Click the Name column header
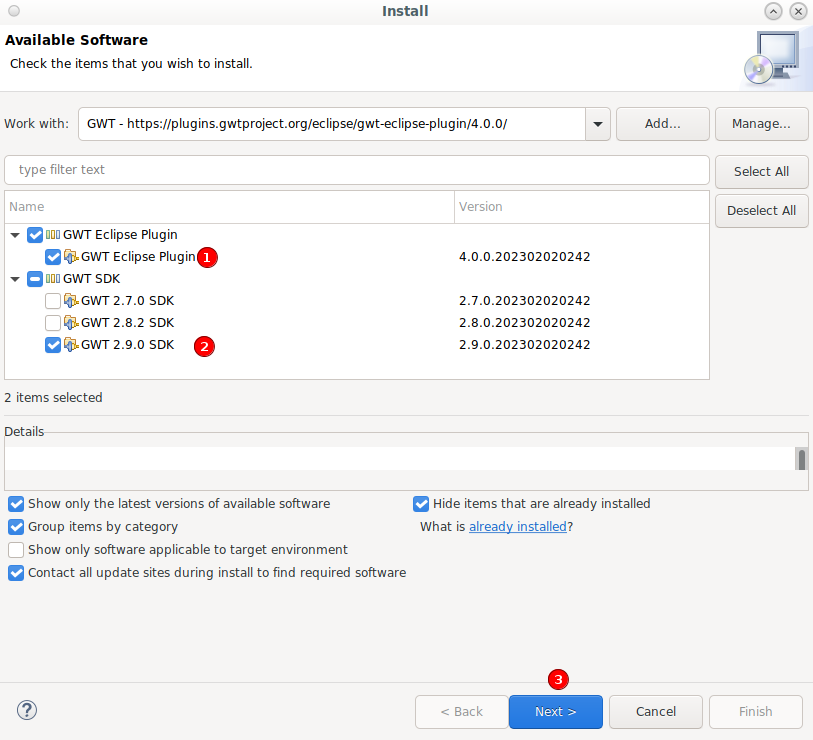Viewport: 813px width, 740px height. (x=229, y=207)
